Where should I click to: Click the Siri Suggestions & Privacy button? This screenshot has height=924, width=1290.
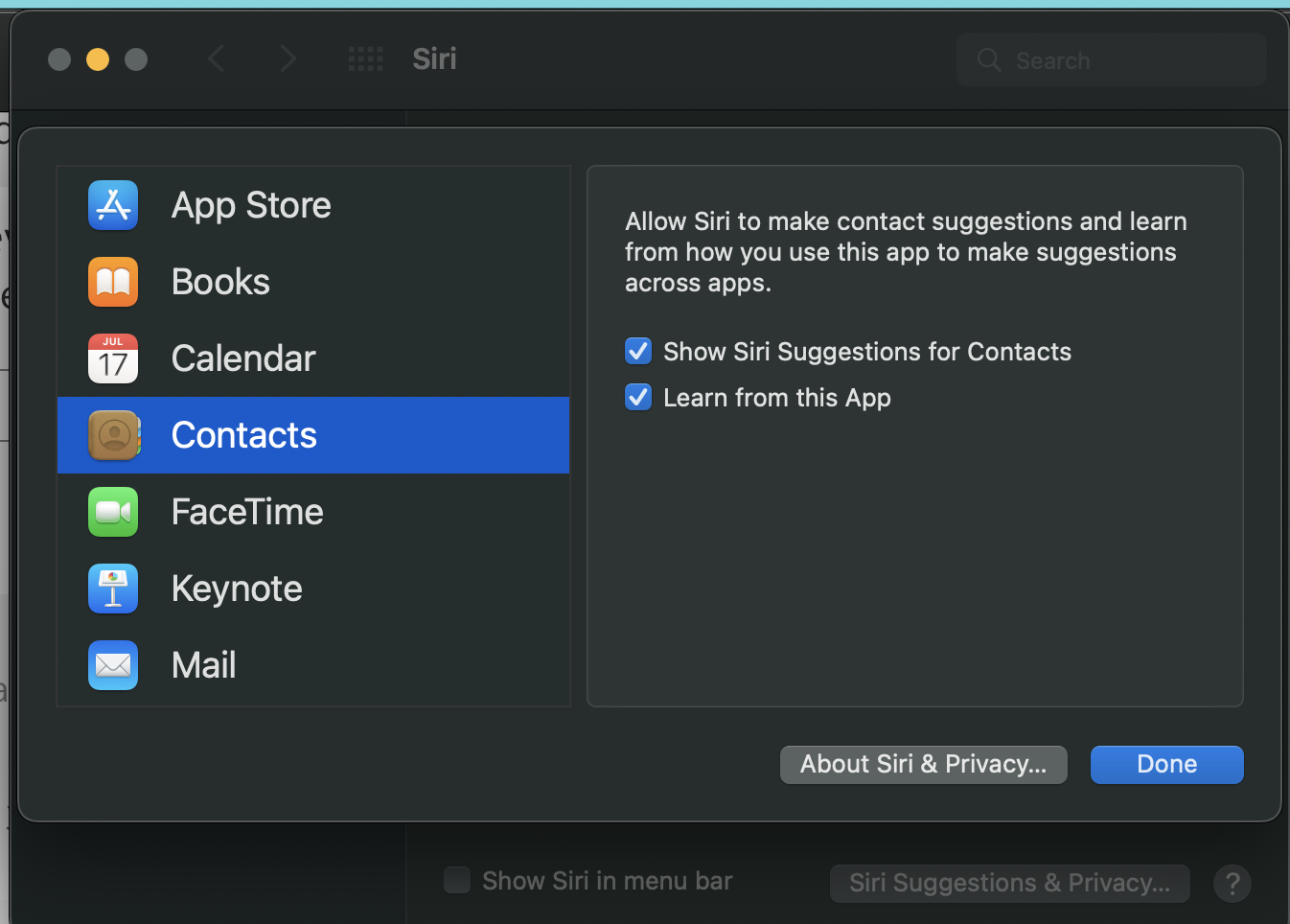click(1009, 883)
